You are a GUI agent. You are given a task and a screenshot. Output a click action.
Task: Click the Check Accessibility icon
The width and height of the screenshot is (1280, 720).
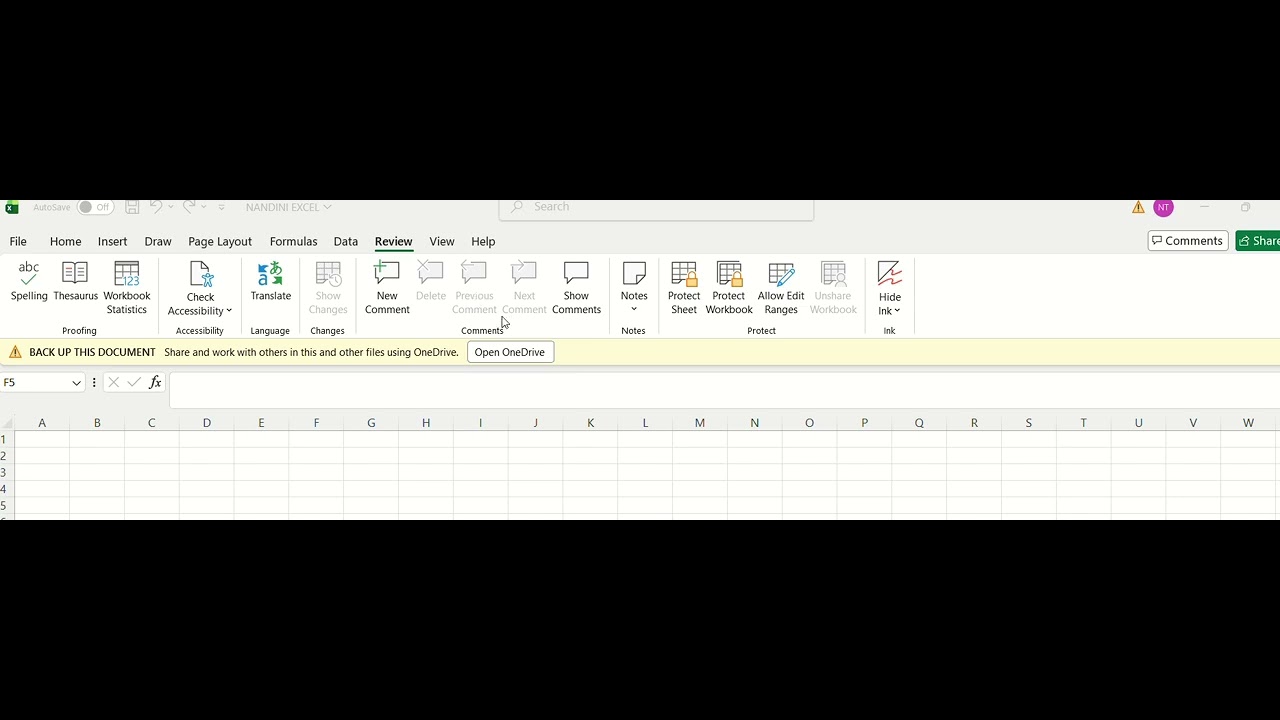[x=201, y=274]
